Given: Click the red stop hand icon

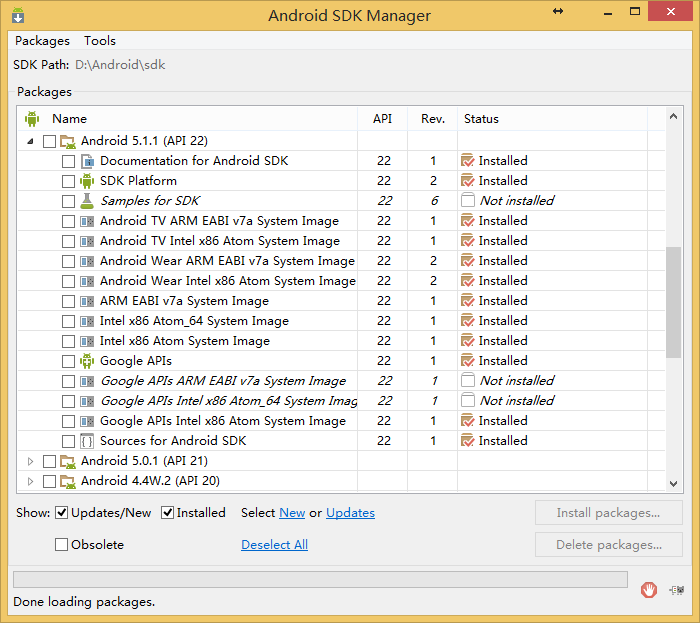Looking at the screenshot, I should (x=649, y=590).
